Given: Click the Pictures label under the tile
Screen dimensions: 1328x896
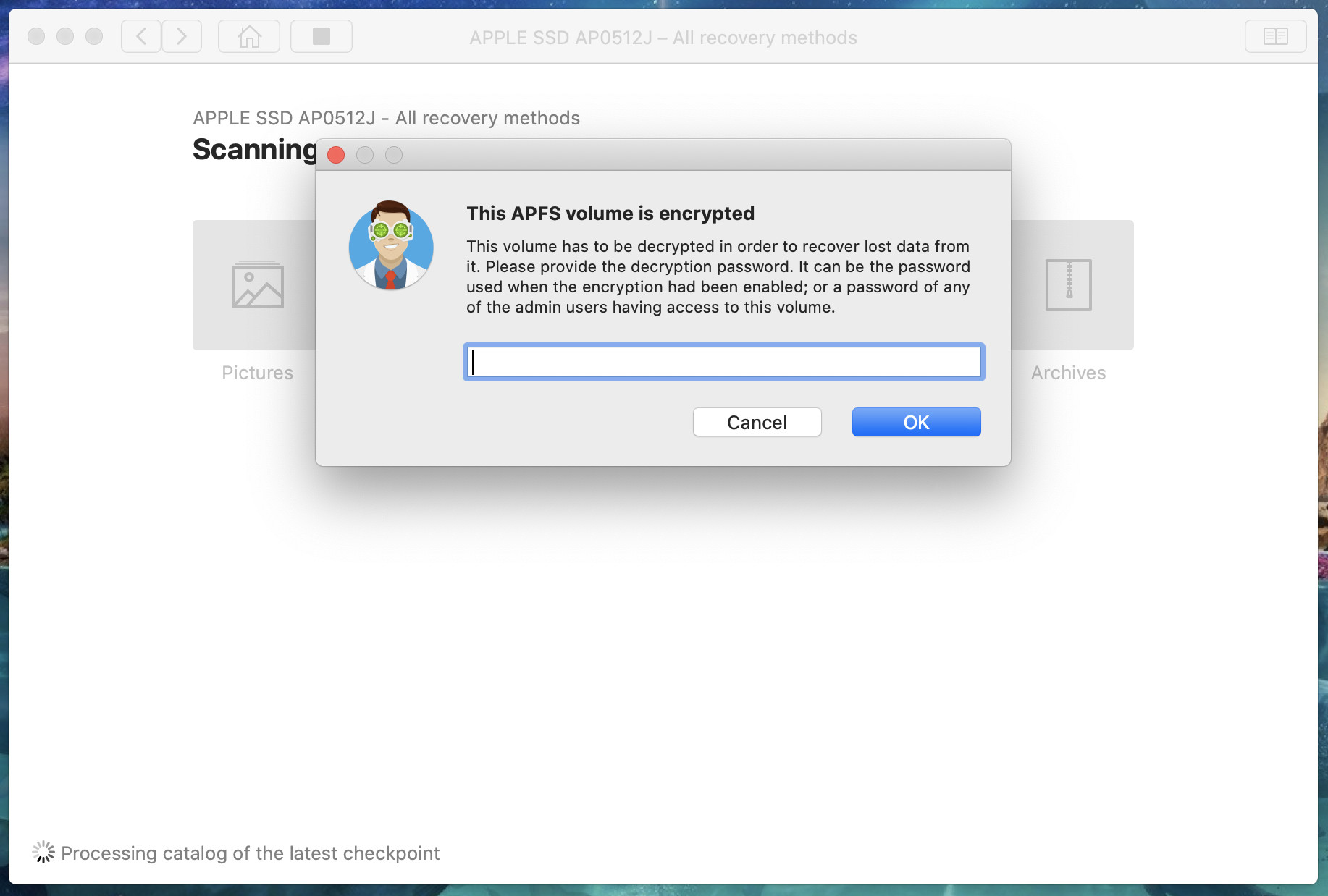Looking at the screenshot, I should [258, 373].
